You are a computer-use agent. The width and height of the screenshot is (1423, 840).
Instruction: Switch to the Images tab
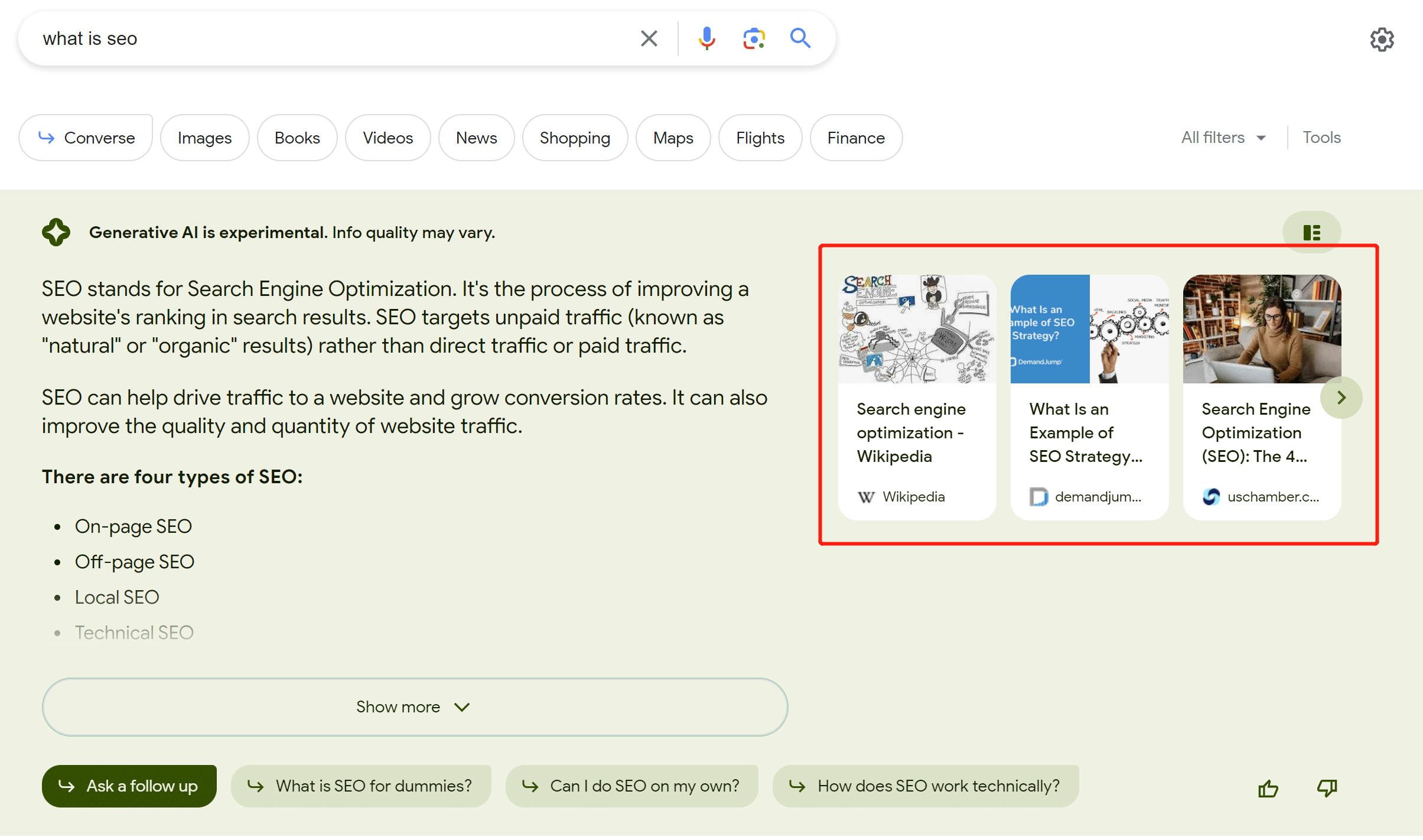click(x=204, y=138)
